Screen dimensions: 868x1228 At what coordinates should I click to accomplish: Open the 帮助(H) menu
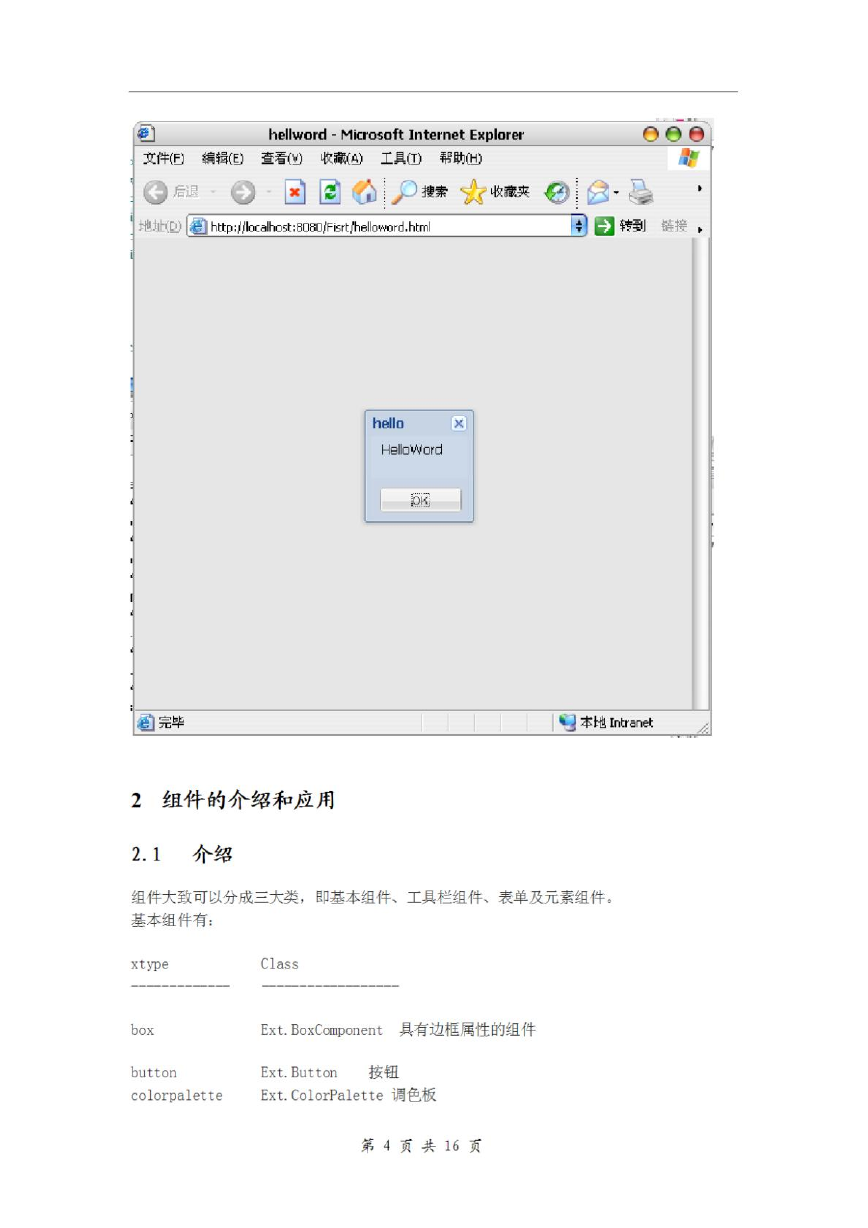[461, 158]
